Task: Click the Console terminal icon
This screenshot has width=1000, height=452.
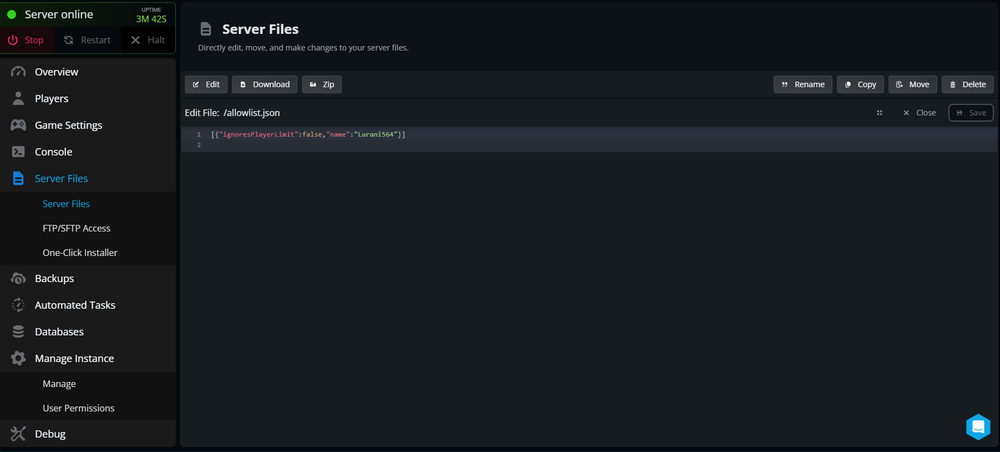Action: pyautogui.click(x=18, y=152)
